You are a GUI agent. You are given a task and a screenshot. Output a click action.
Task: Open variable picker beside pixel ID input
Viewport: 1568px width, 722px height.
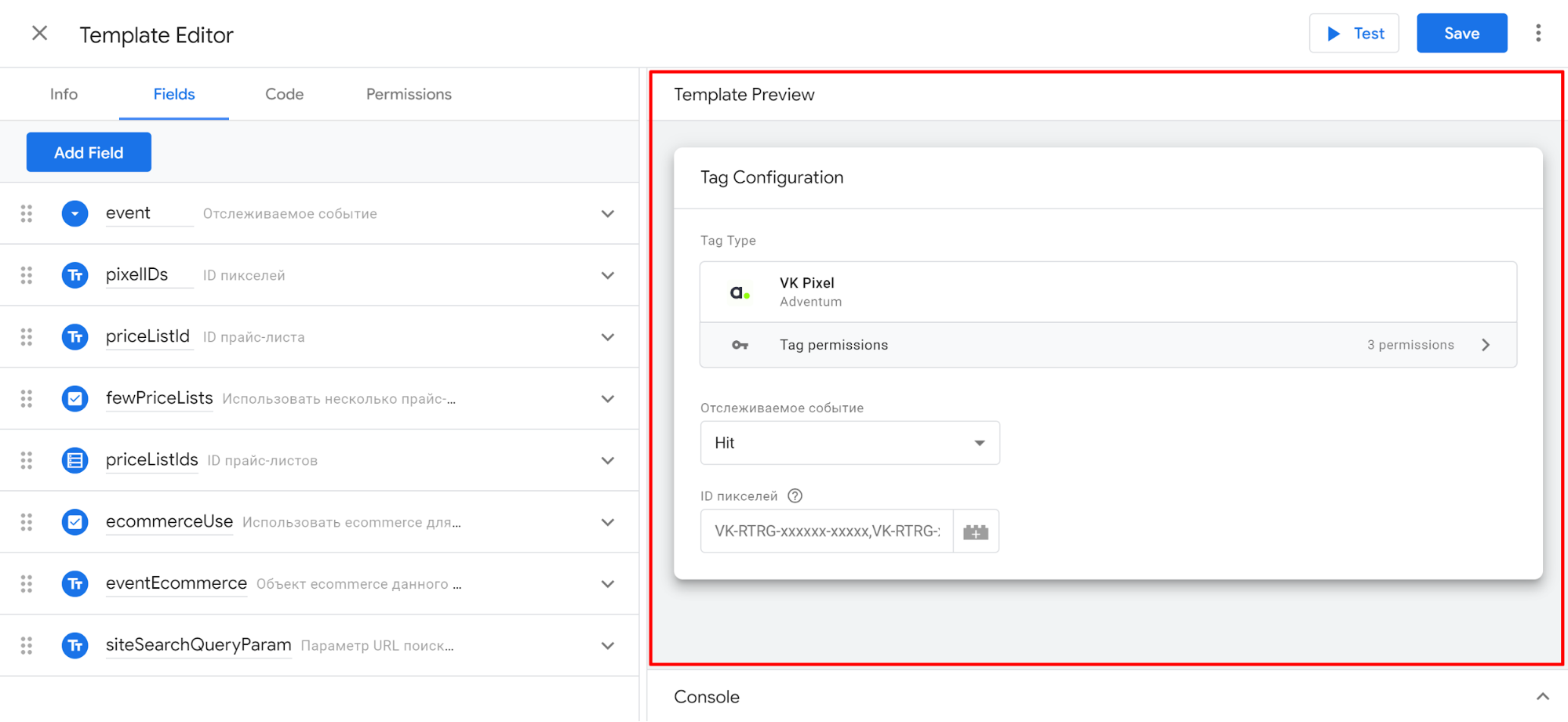tap(976, 532)
